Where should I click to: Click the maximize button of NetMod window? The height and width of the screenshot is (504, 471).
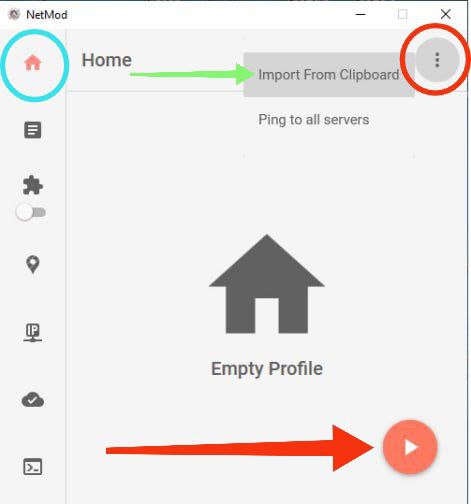tap(403, 14)
